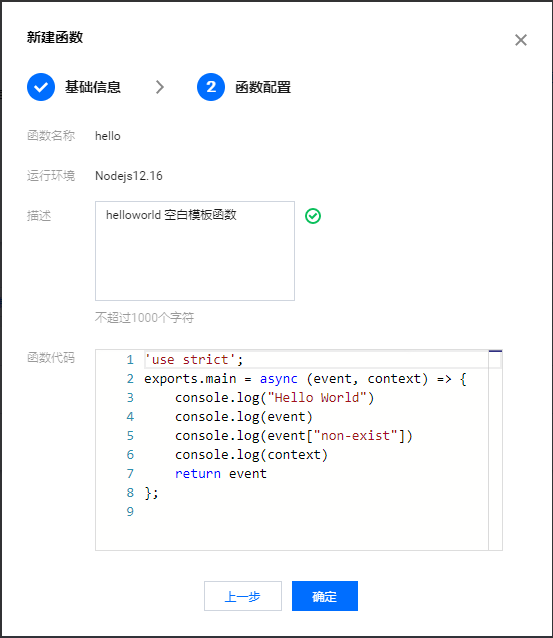Click the completed 基础信息 step checkmark icon
Viewport: 553px width, 638px height.
point(41,87)
